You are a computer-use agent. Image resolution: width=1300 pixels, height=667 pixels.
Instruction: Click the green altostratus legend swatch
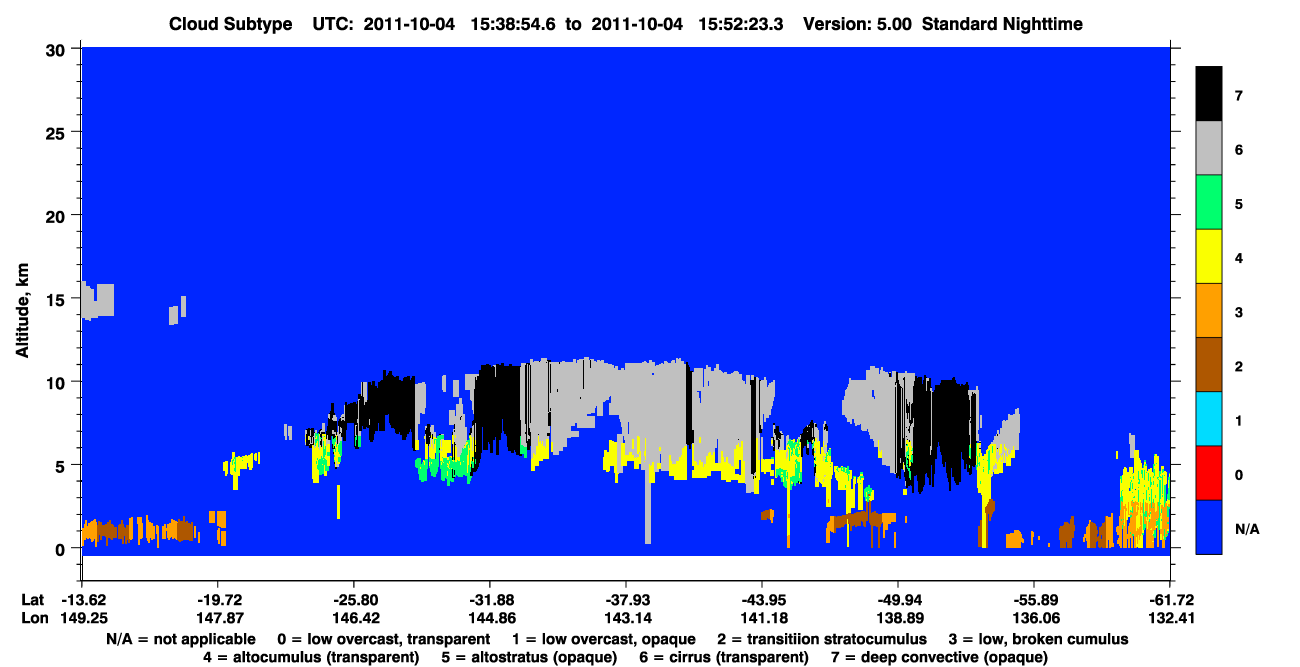point(1209,203)
